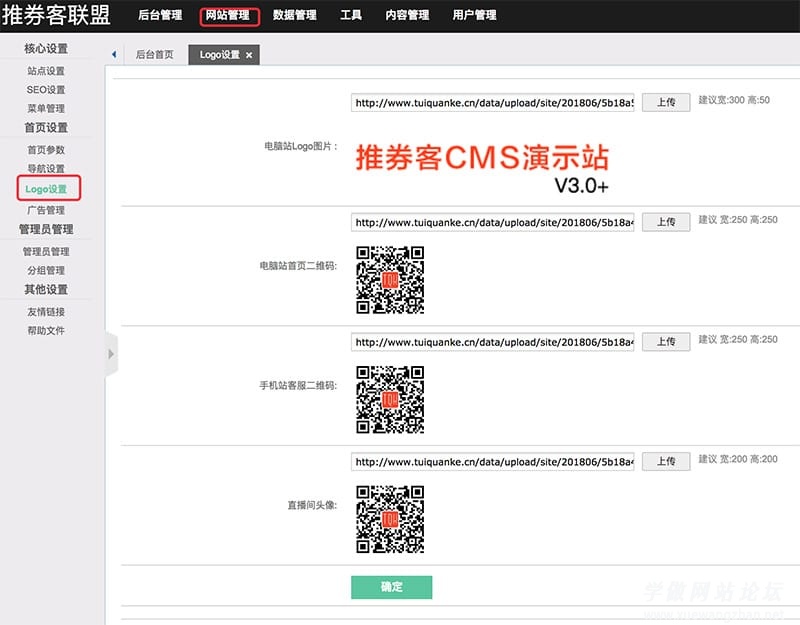Click the 直播间头像 QR image
The width and height of the screenshot is (800, 625).
click(x=390, y=519)
